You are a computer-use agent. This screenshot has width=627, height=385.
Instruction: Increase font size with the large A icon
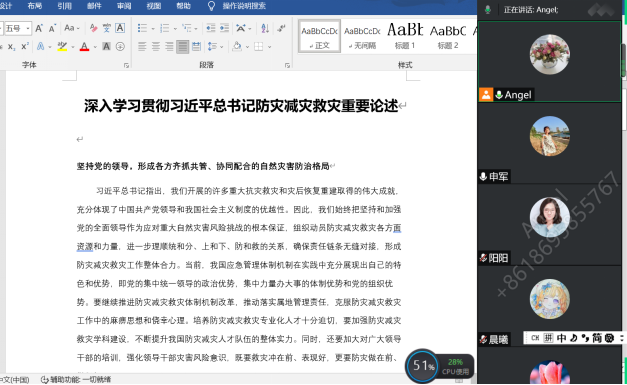pyautogui.click(x=39, y=28)
